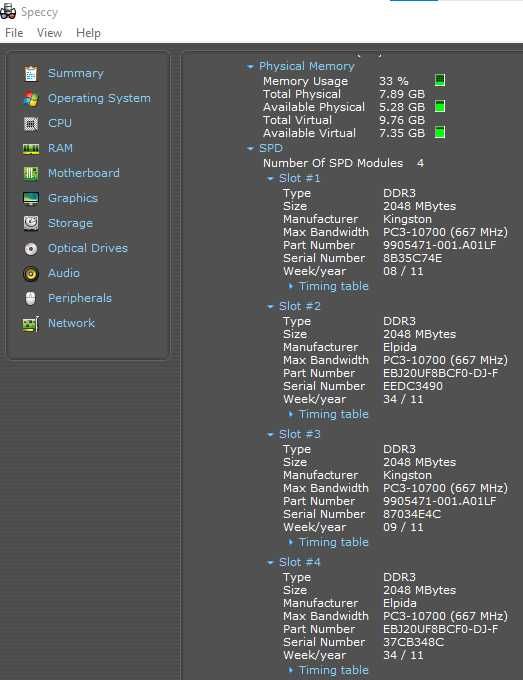Image resolution: width=523 pixels, height=680 pixels.
Task: Go to the Summary section
Action: point(75,73)
